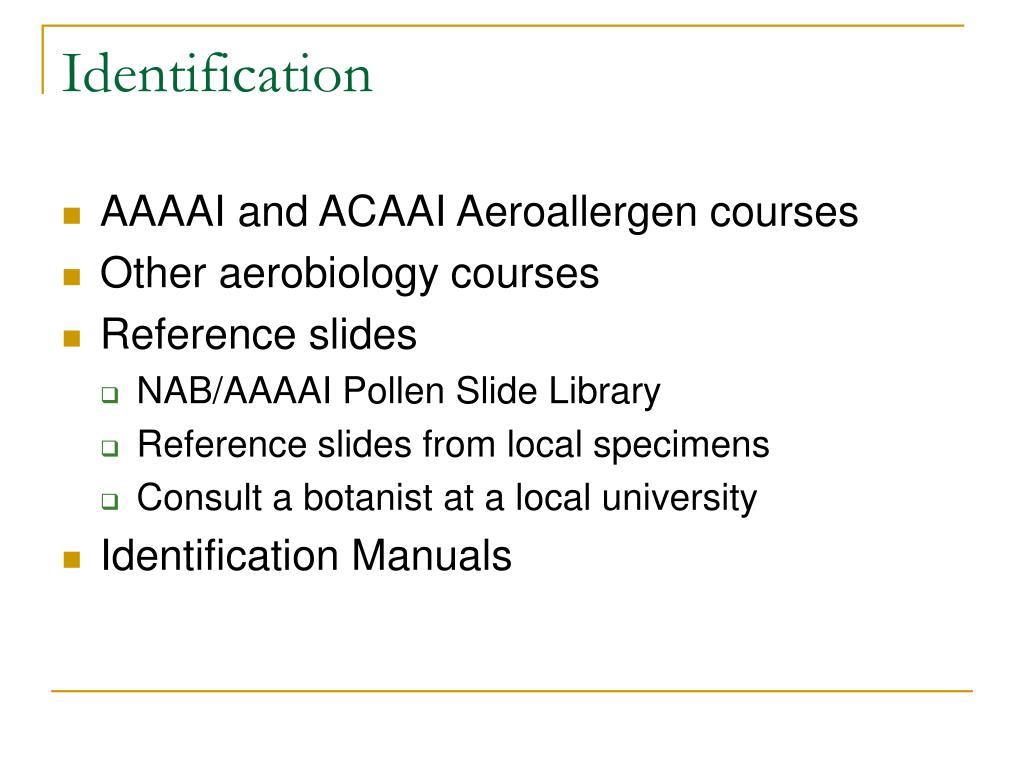Click the gold horizontal line at slide bottom

[512, 690]
